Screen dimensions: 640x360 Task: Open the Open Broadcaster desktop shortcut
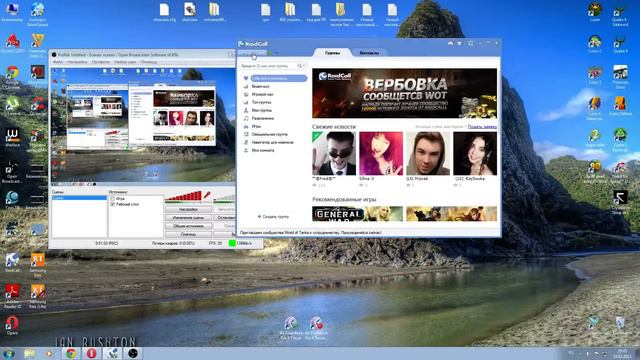pyautogui.click(x=11, y=171)
